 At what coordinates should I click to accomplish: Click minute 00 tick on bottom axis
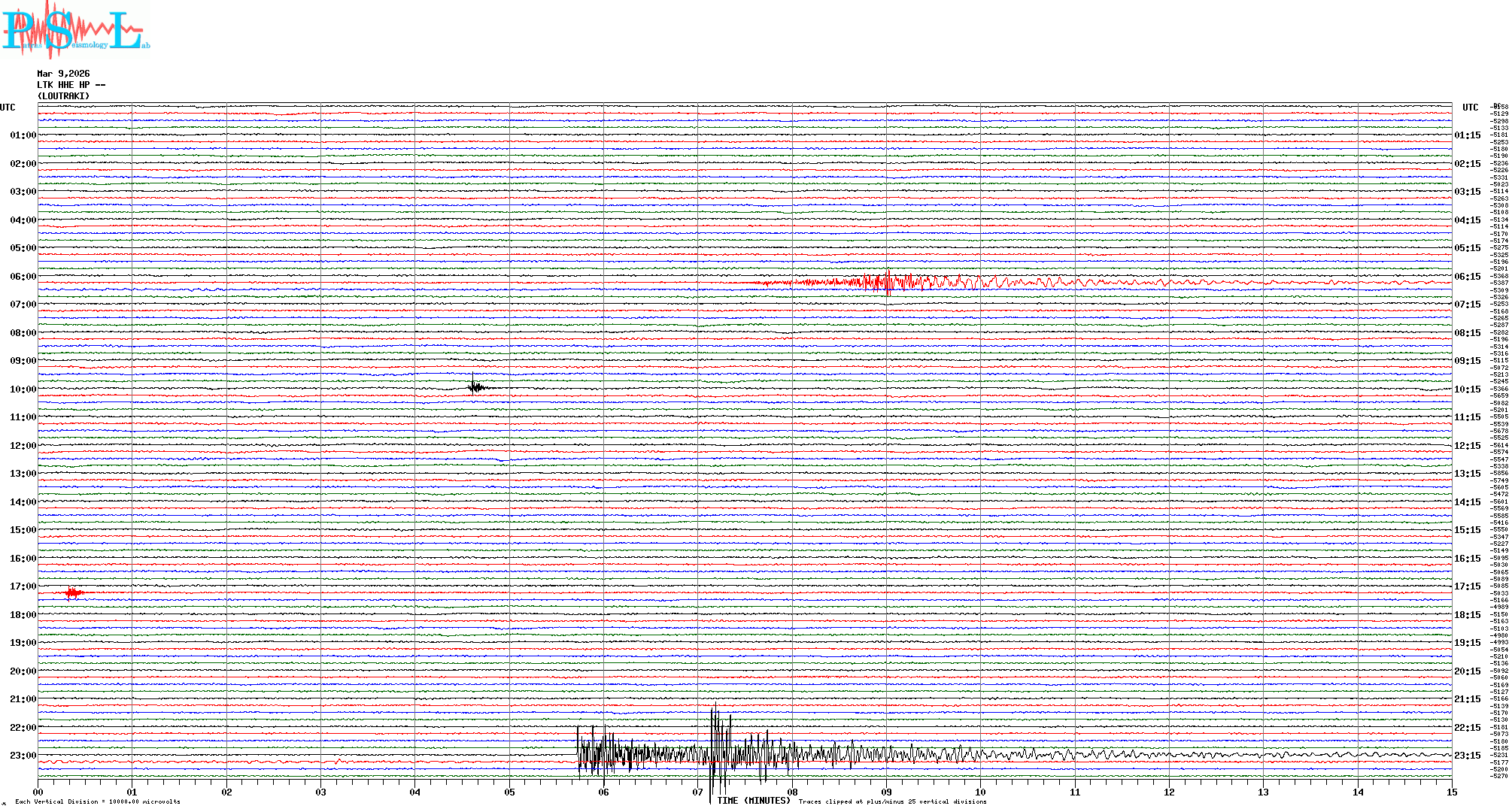38,792
